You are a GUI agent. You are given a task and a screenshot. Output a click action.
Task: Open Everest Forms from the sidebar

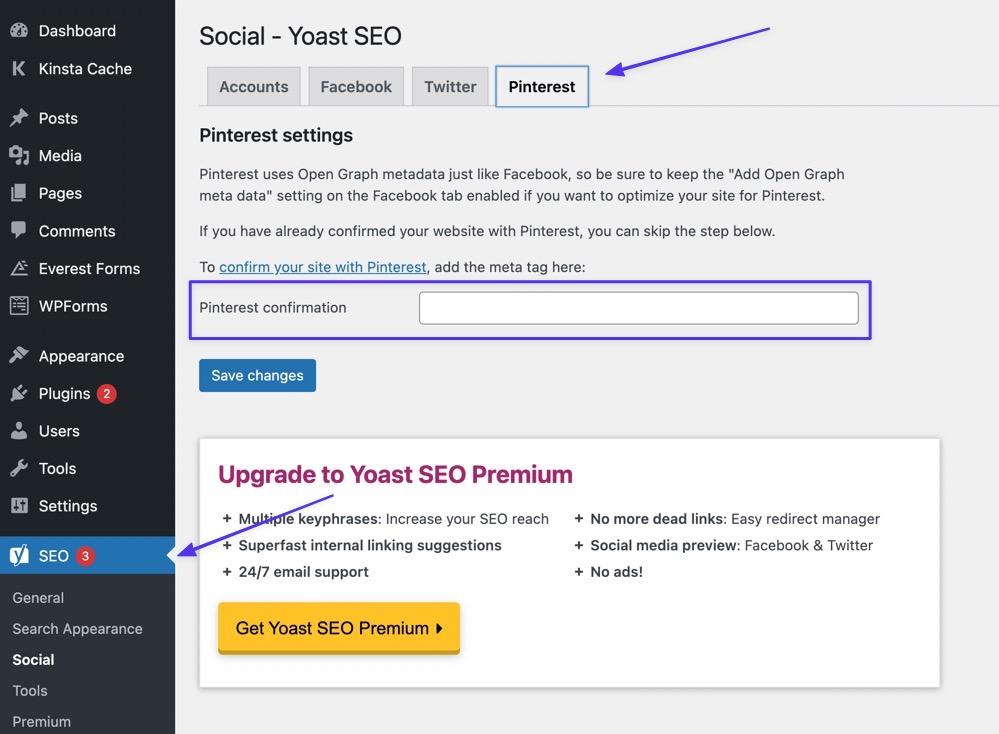[20, 268]
